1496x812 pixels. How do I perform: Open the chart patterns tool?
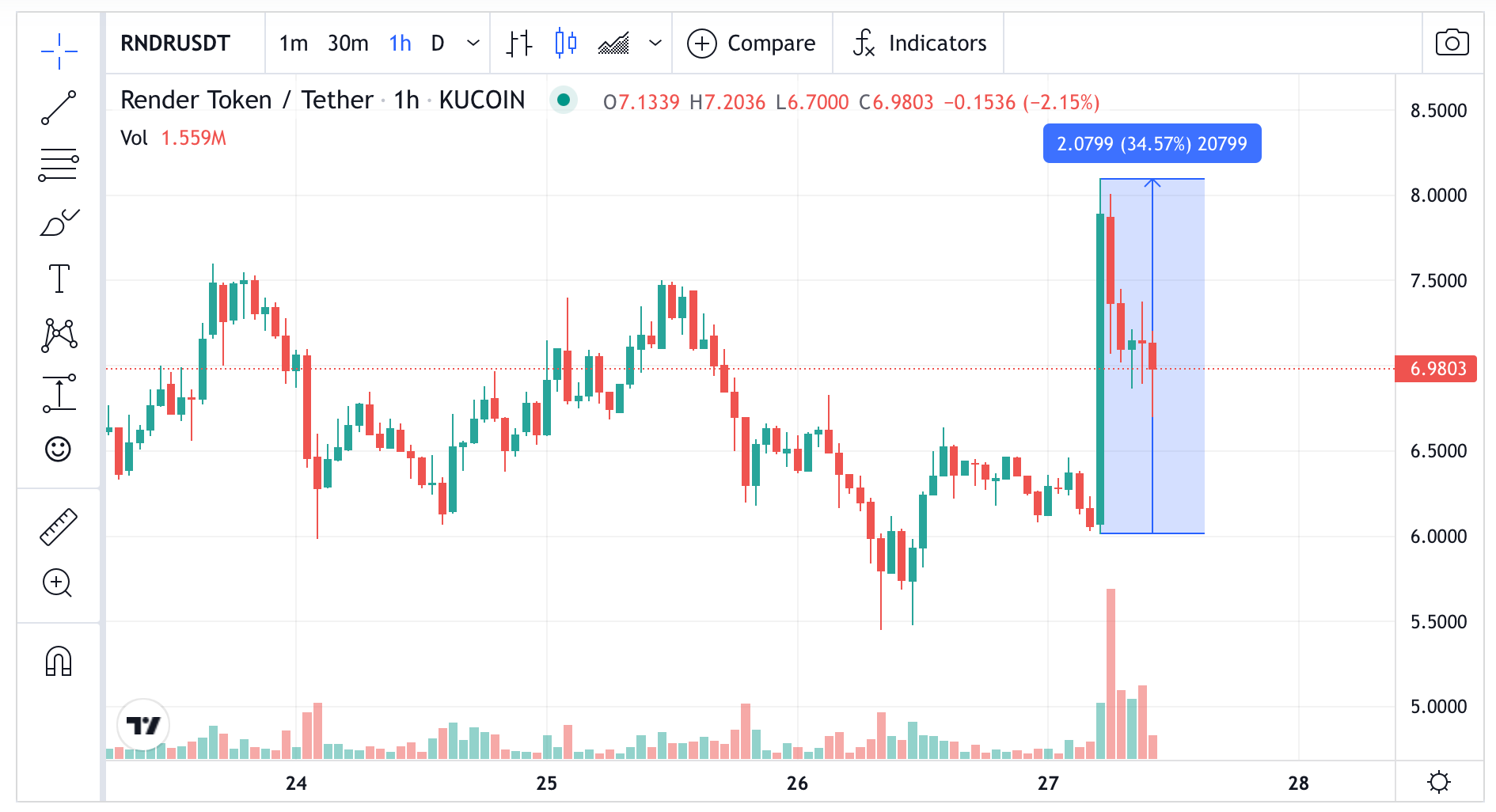click(x=59, y=336)
